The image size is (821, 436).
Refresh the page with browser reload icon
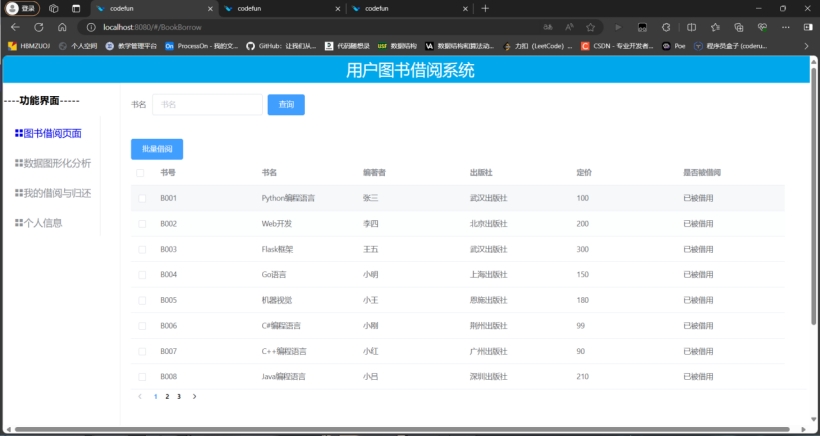[x=38, y=27]
